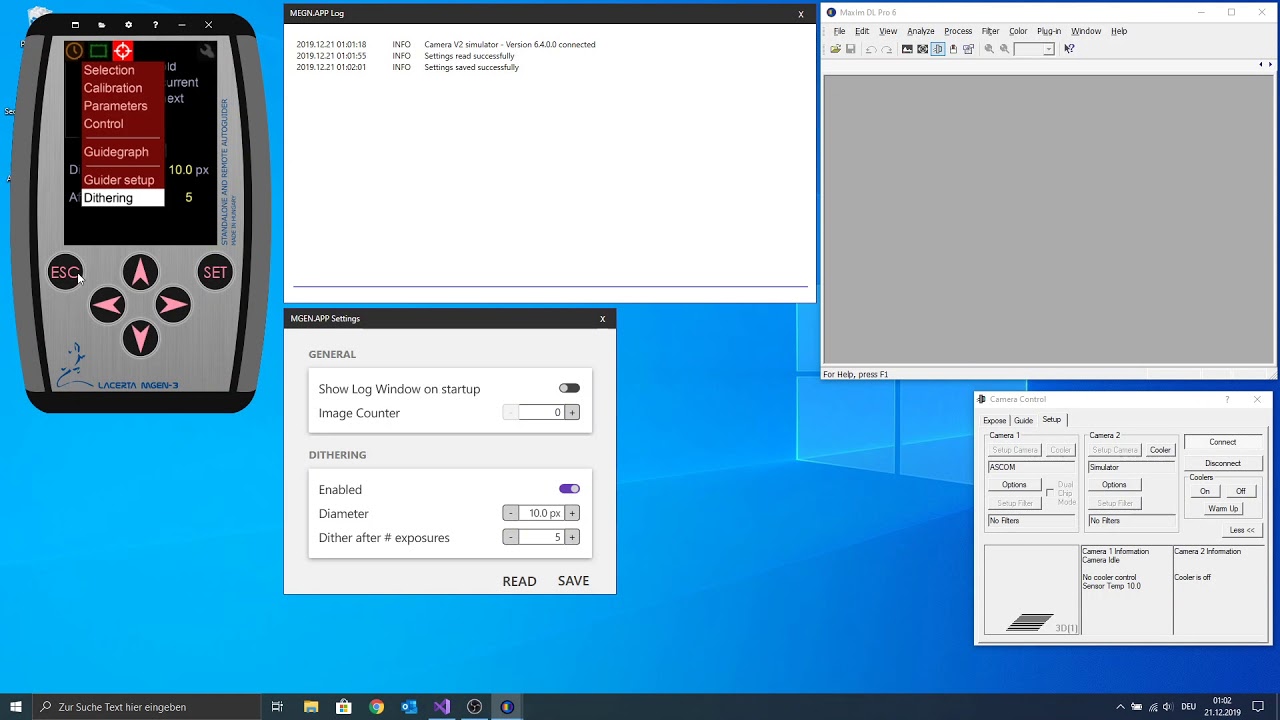Image resolution: width=1280 pixels, height=720 pixels.
Task: Choose Guidegraph in the MGEN menu
Action: [x=116, y=152]
